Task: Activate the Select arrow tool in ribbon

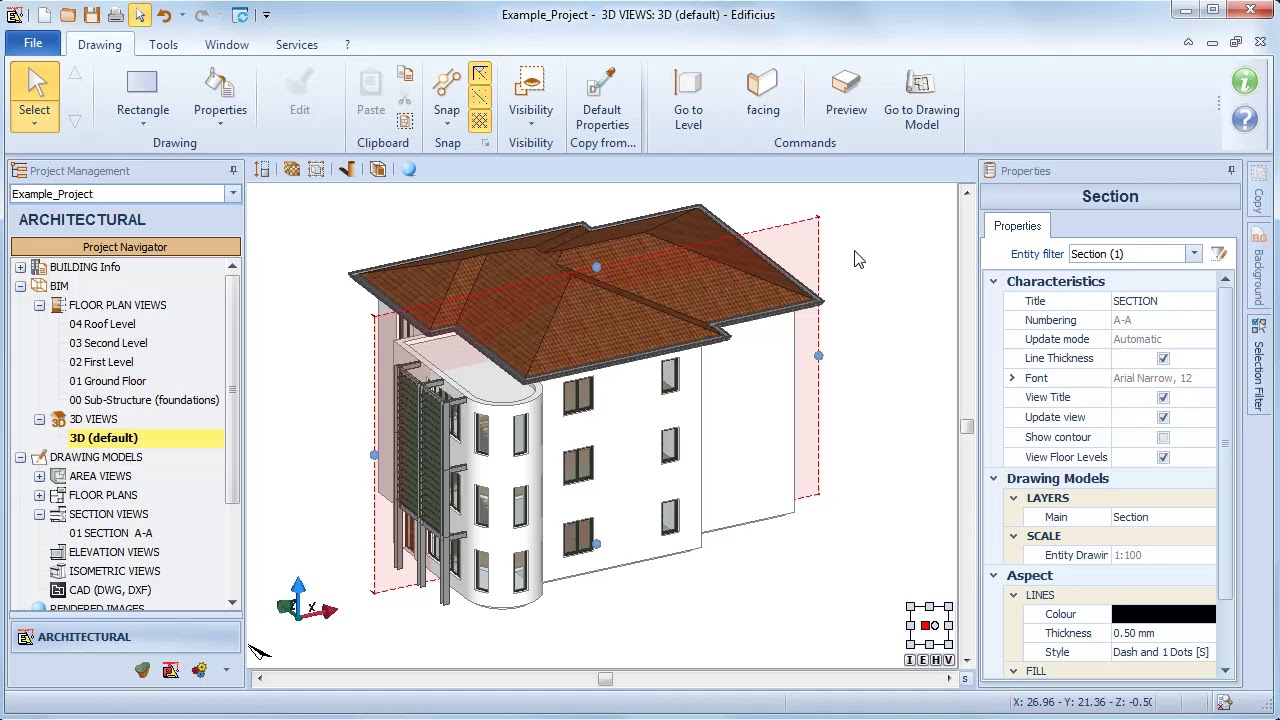Action: [34, 96]
